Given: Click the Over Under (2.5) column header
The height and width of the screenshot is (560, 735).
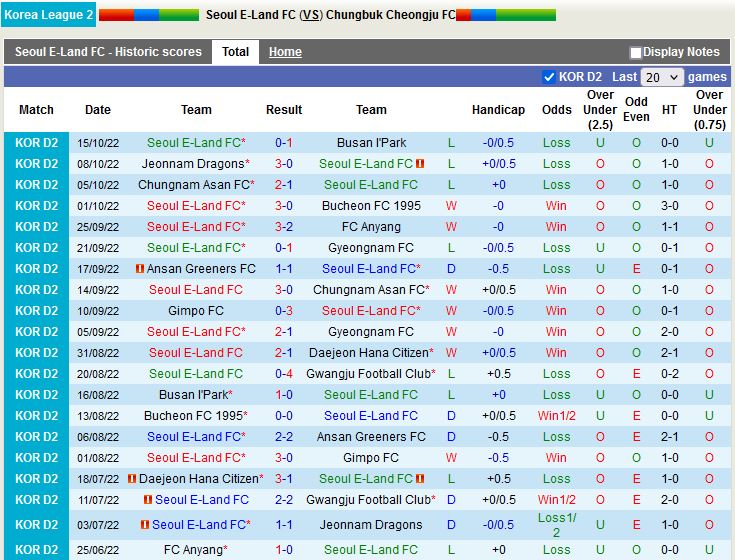Looking at the screenshot, I should [x=600, y=110].
